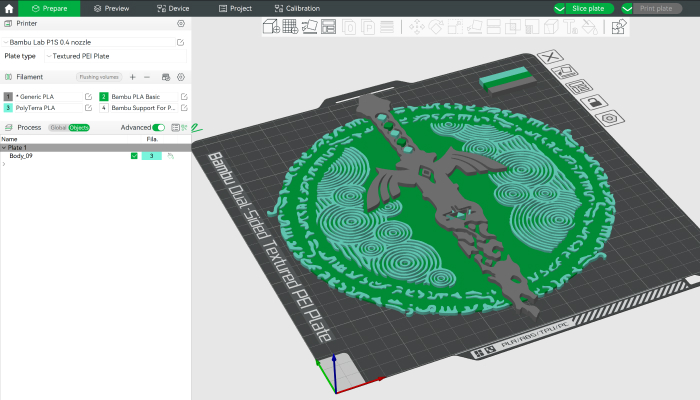
Task: Uncheck the Body_09 printable checkbox
Action: [x=134, y=156]
